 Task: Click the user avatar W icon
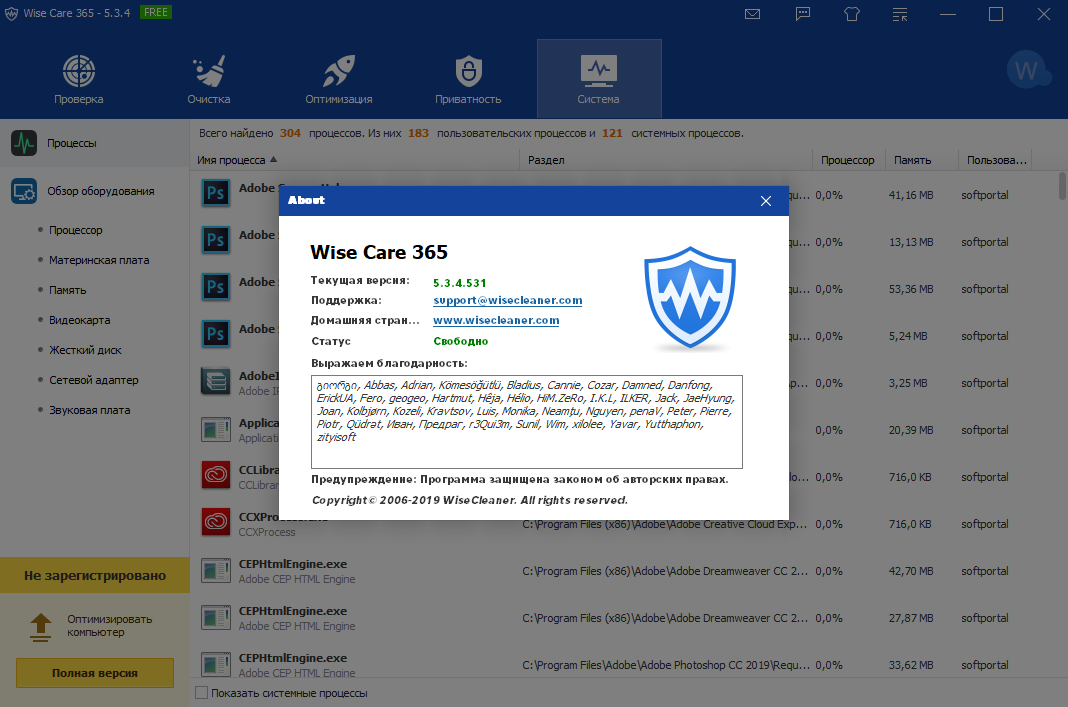pyautogui.click(x=1026, y=69)
